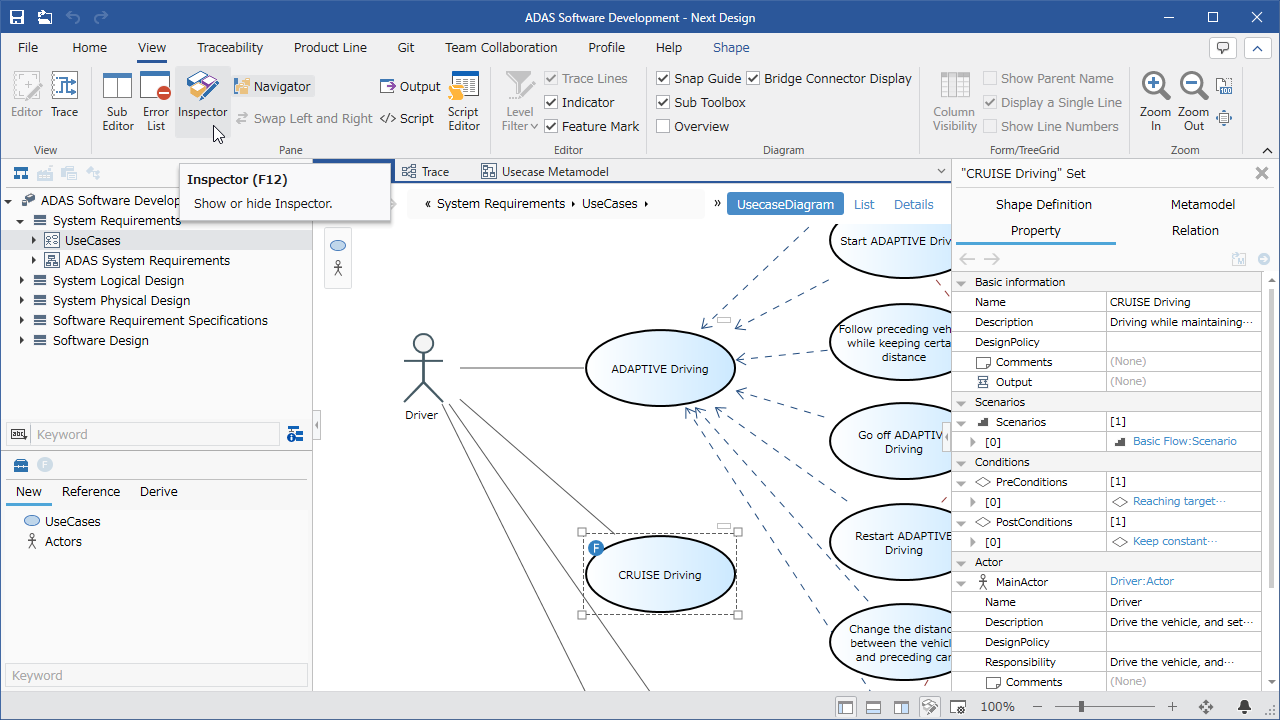The width and height of the screenshot is (1280, 720).
Task: Select the UsecaseDiagram view button
Action: 785,204
